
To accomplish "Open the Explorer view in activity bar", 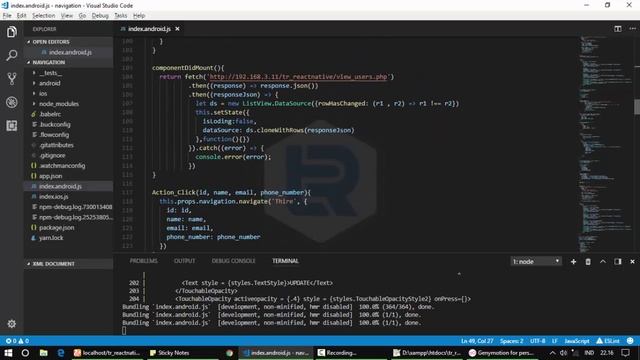I will click(11, 31).
